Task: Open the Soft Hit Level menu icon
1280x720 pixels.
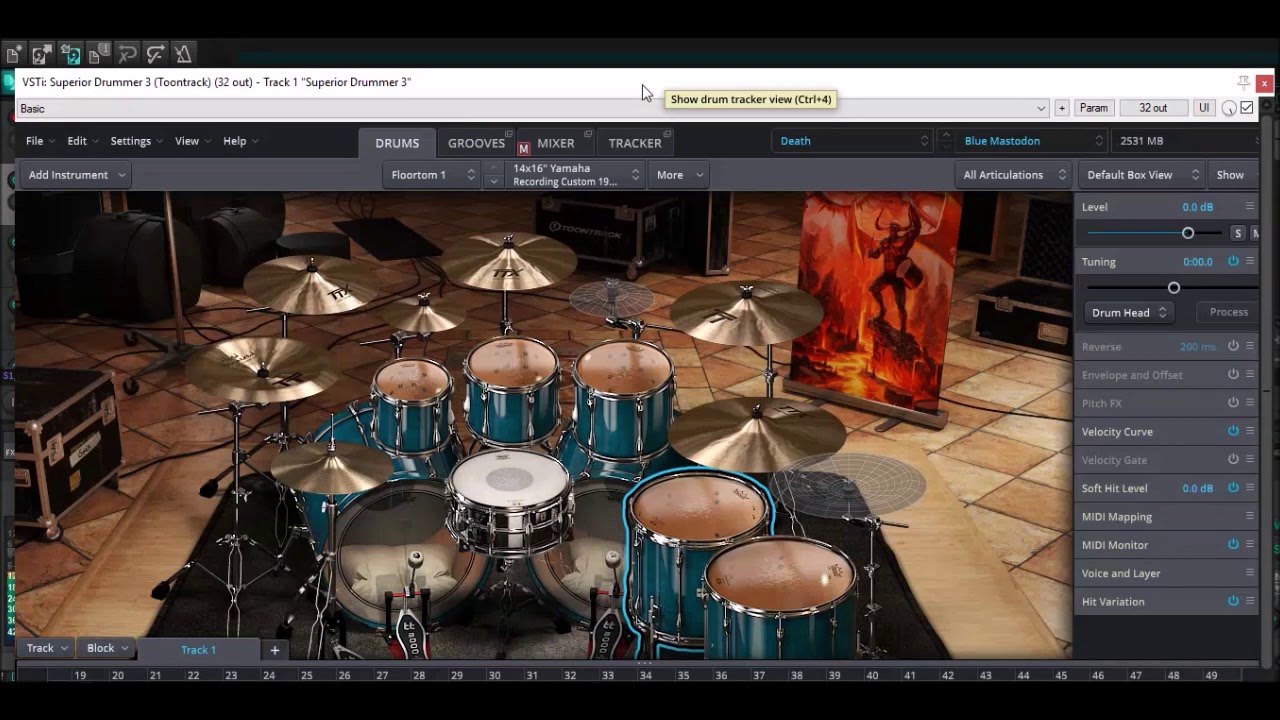Action: (x=1250, y=488)
